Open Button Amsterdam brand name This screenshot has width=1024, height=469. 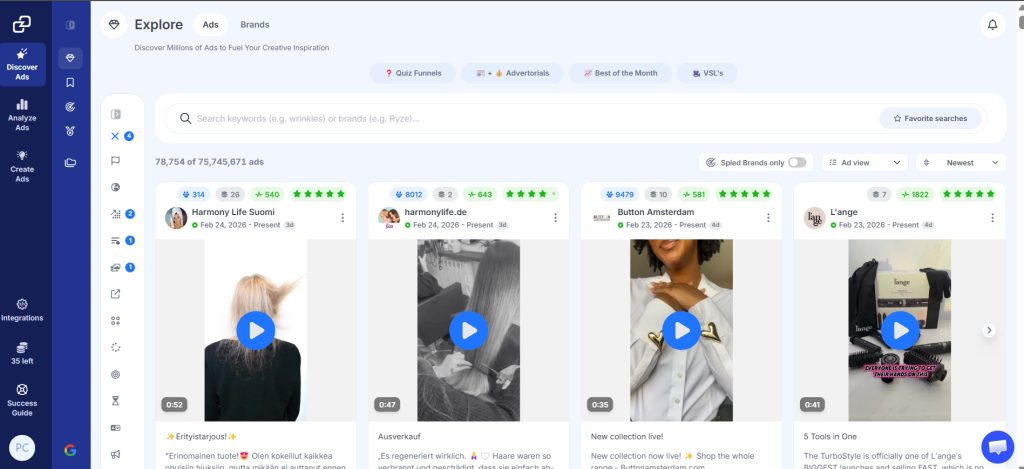click(656, 212)
